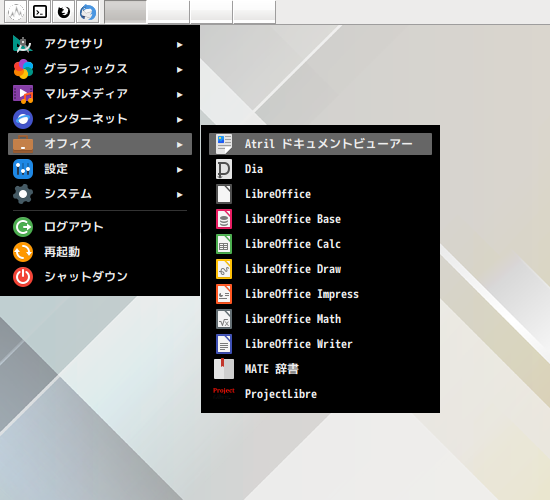
Task: Launch Atril ドキュメントビューアー
Action: tap(320, 144)
